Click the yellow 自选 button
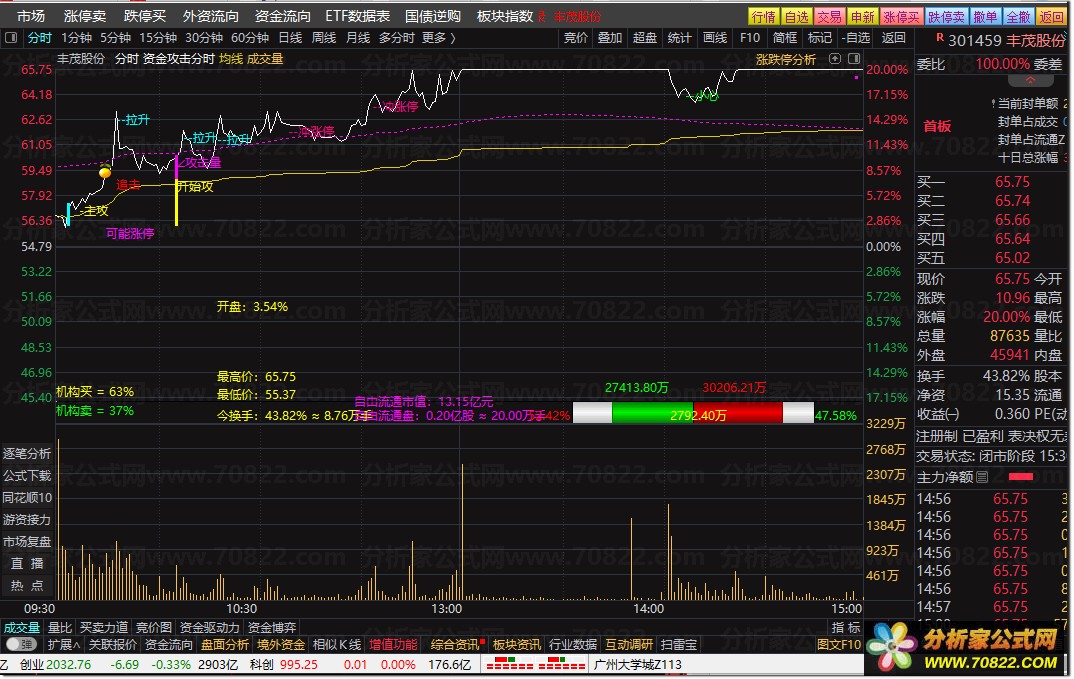Screen dimensions: 1074x679 point(797,16)
